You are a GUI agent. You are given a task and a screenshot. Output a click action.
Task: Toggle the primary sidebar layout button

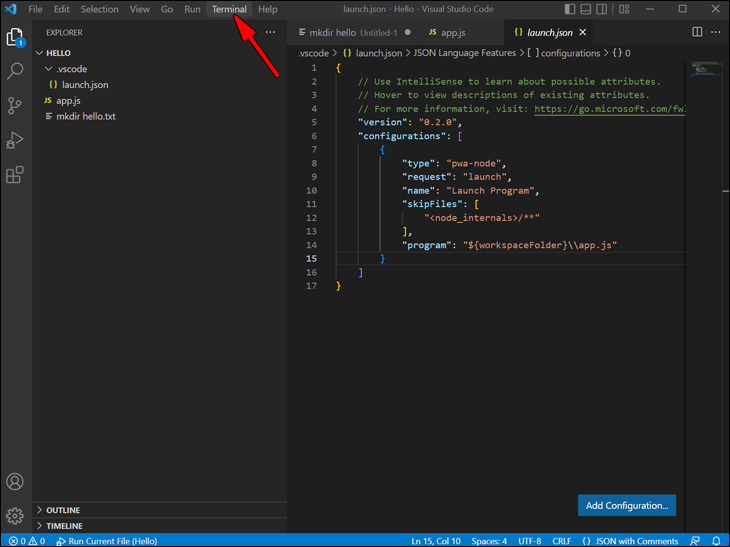(x=570, y=9)
